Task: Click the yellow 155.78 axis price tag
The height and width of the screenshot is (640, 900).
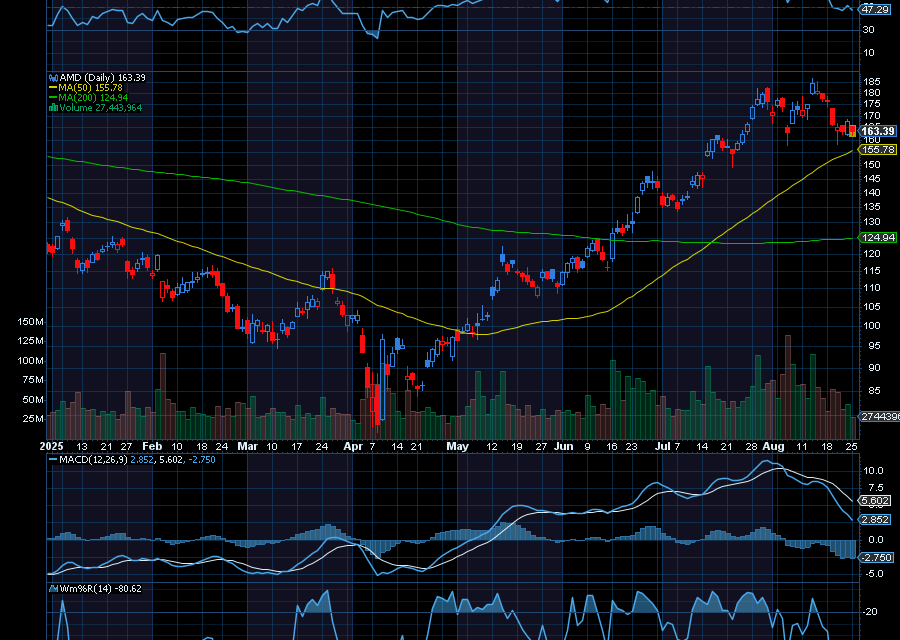Action: pos(877,150)
